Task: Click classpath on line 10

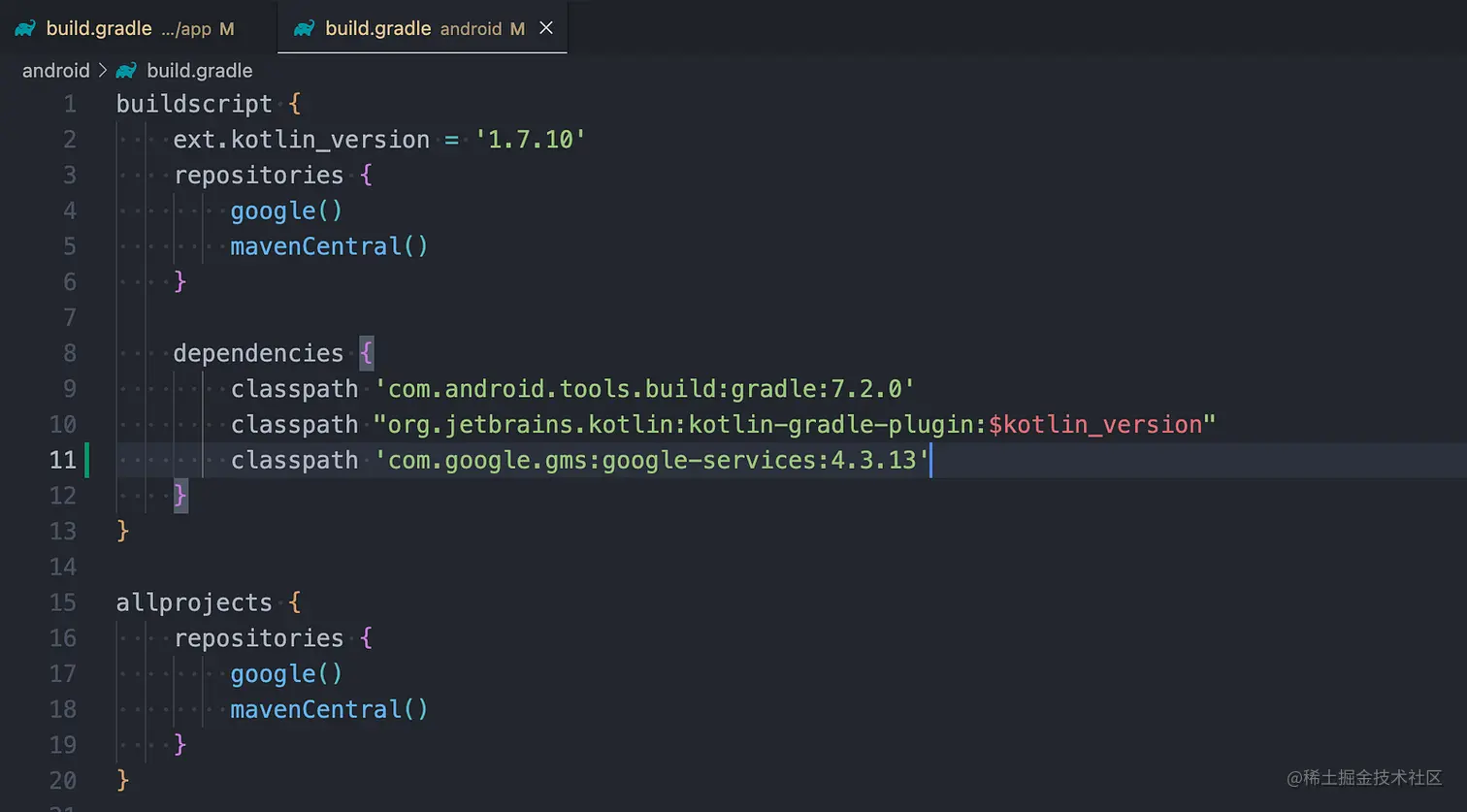Action: pos(295,425)
